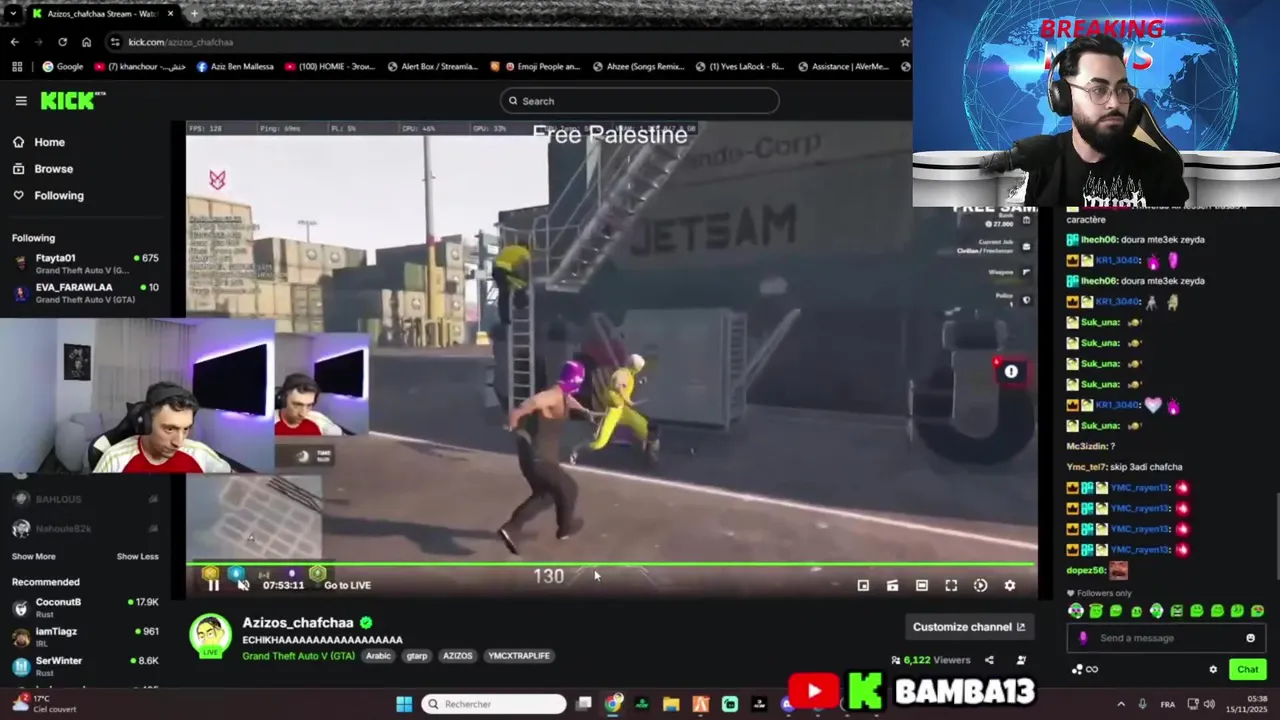The height and width of the screenshot is (720, 1280).
Task: Open followed channel Ftayta01
Action: (x=85, y=264)
